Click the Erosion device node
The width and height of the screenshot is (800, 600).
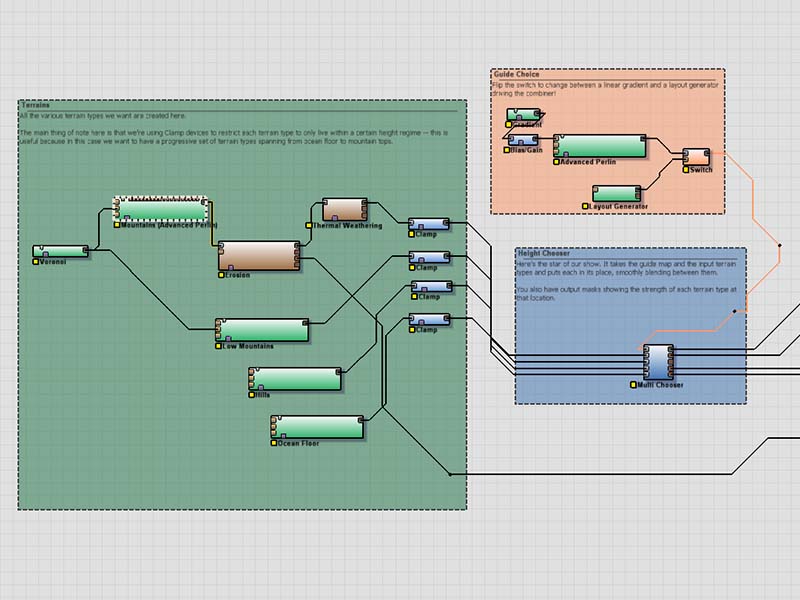coord(259,255)
